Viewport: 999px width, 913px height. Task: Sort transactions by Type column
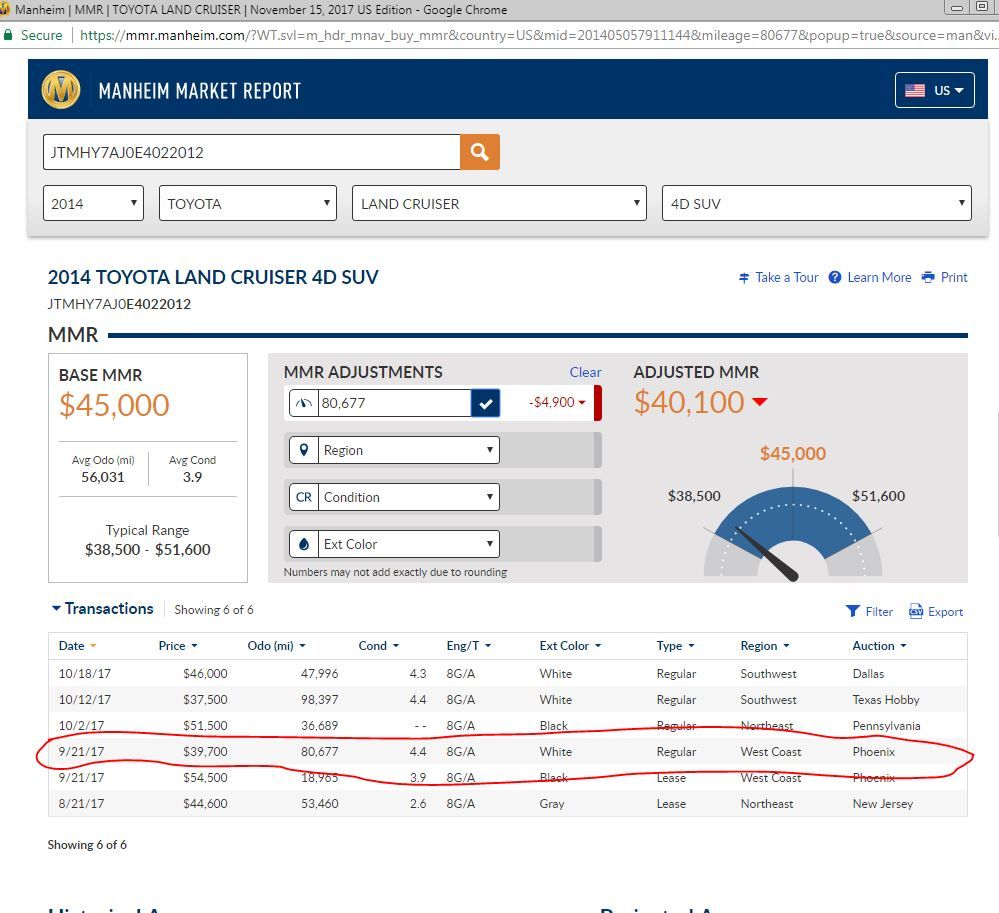[675, 645]
